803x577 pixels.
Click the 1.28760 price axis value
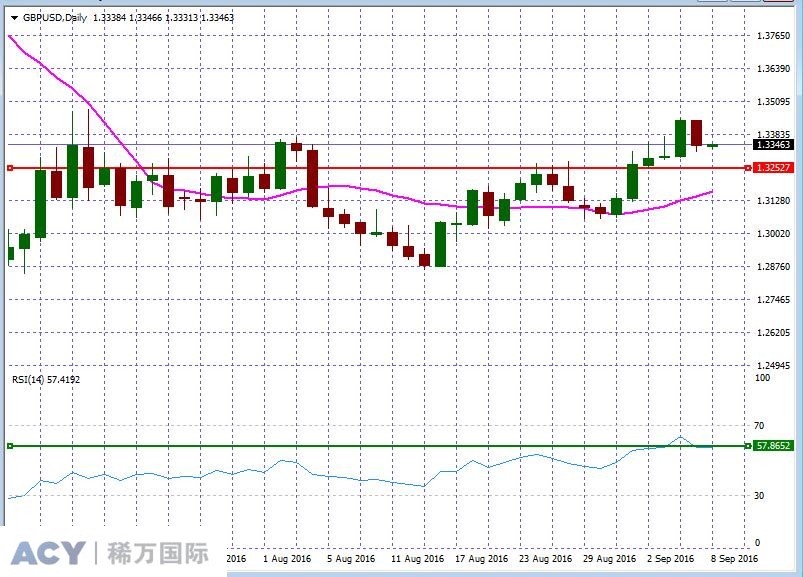pos(773,267)
